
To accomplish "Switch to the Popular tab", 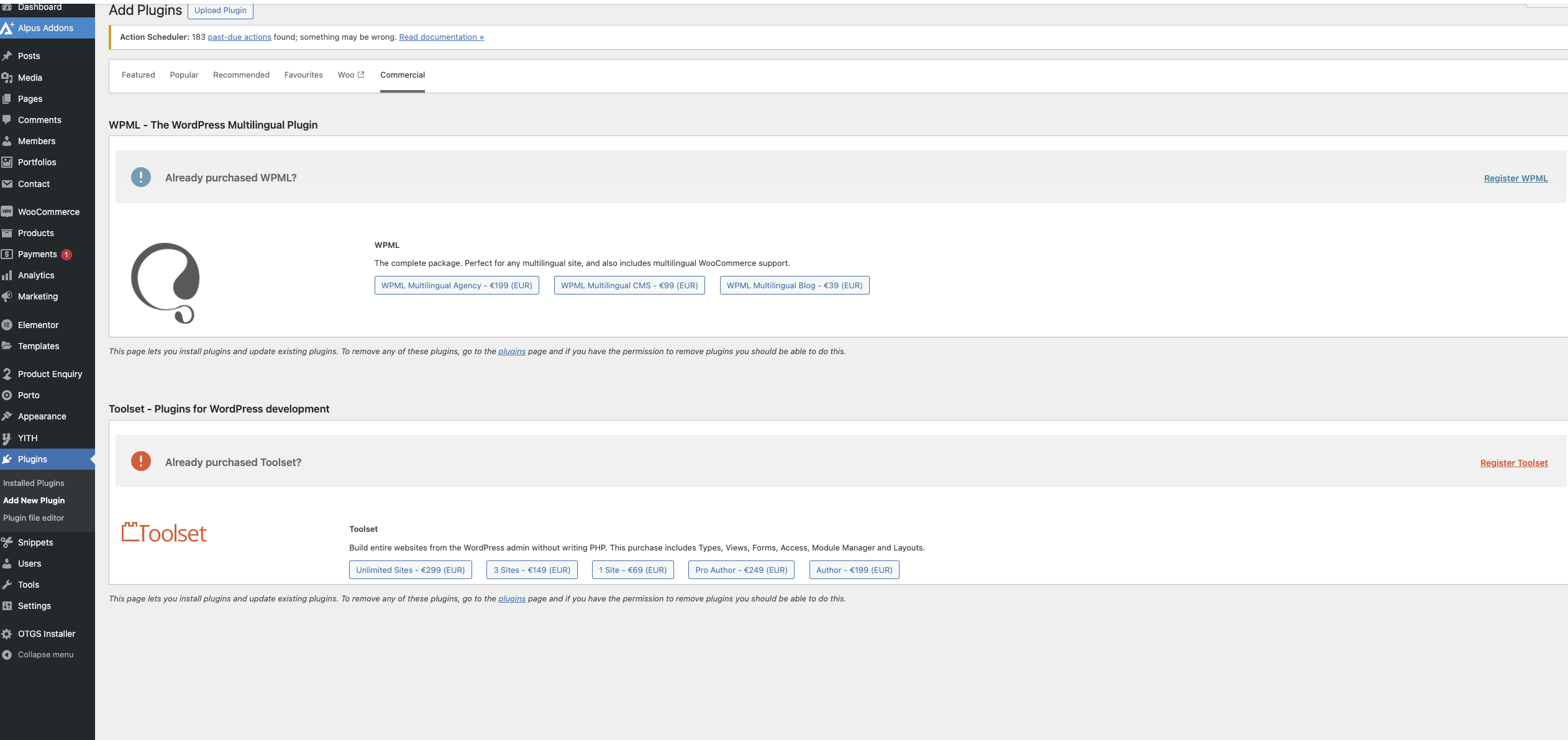I will coord(184,75).
